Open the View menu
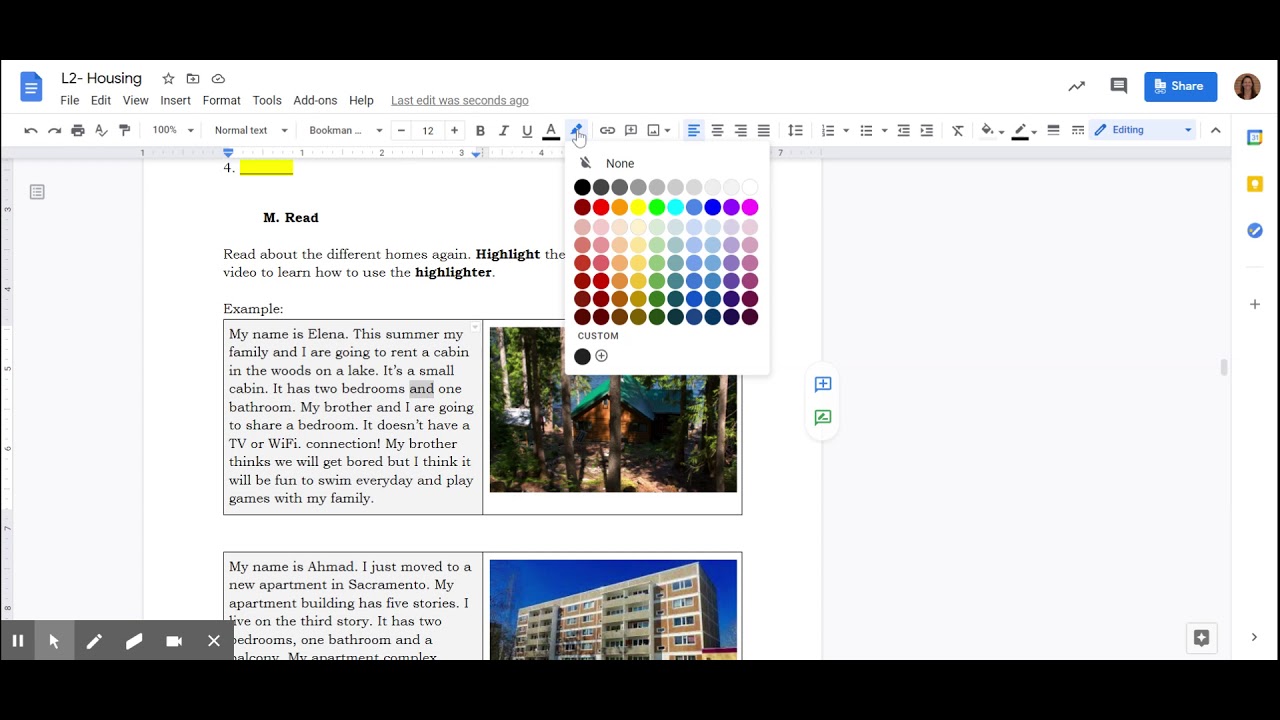Image resolution: width=1280 pixels, height=720 pixels. (136, 100)
